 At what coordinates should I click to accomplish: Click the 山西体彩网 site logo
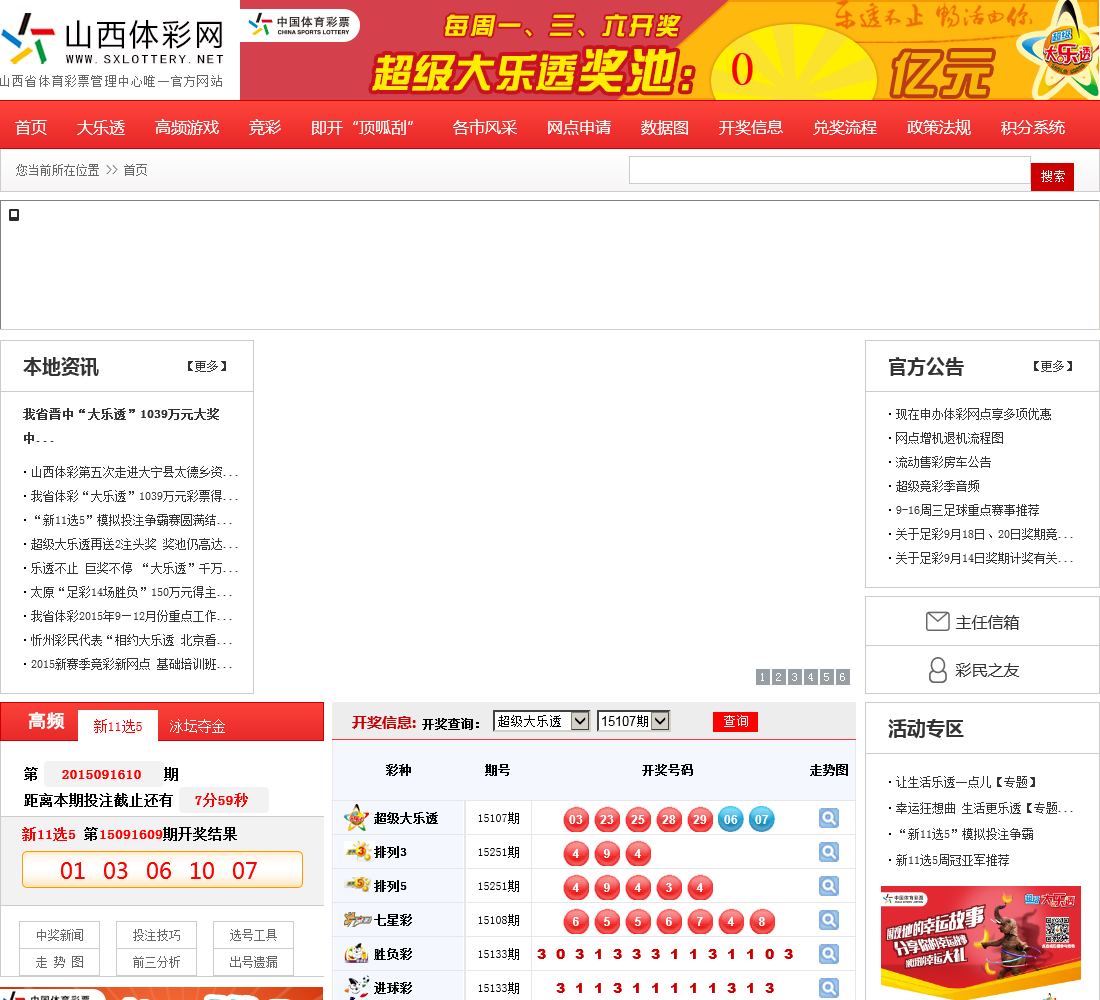tap(112, 49)
